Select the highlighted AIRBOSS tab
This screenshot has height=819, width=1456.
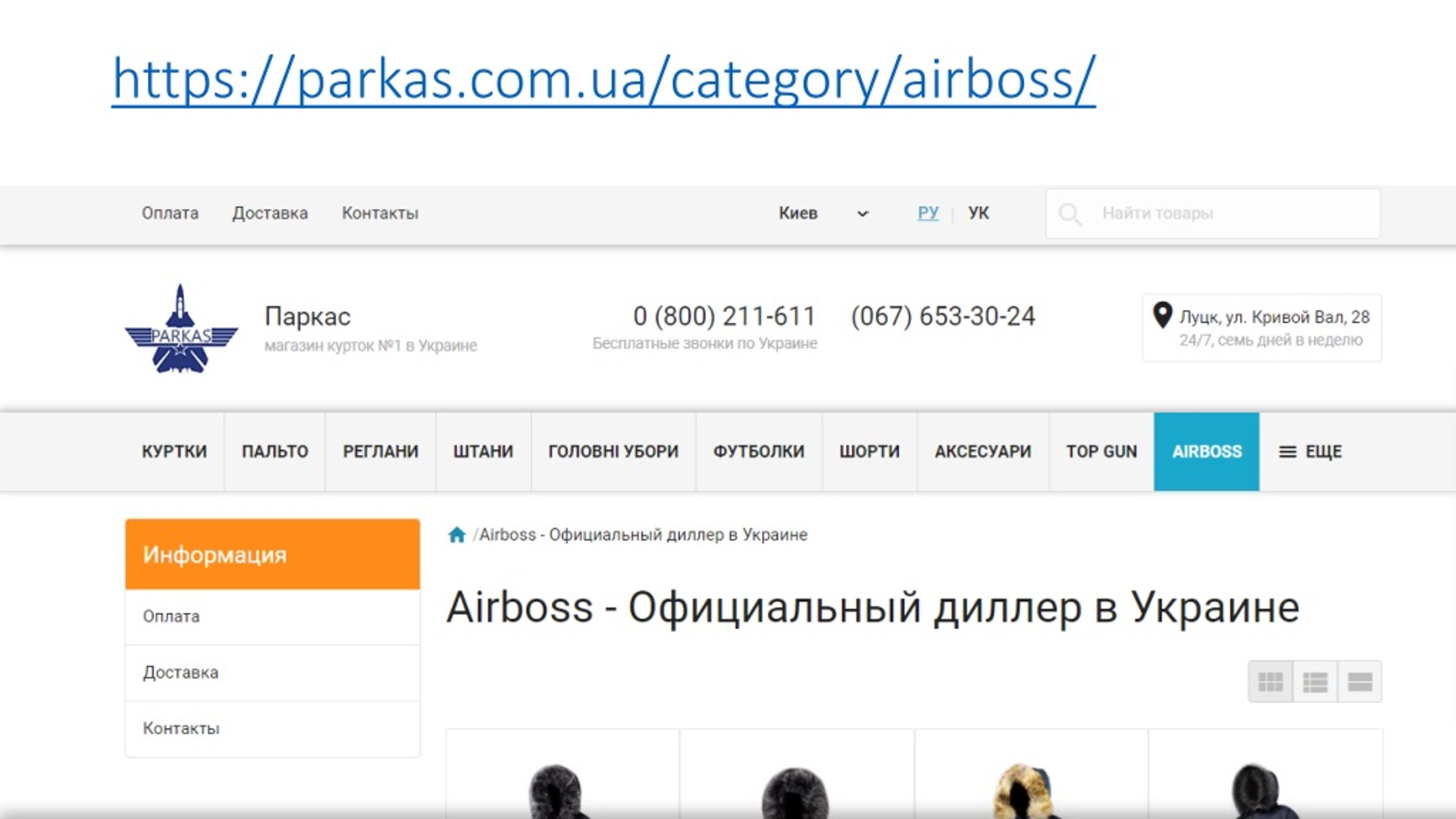[x=1207, y=452]
